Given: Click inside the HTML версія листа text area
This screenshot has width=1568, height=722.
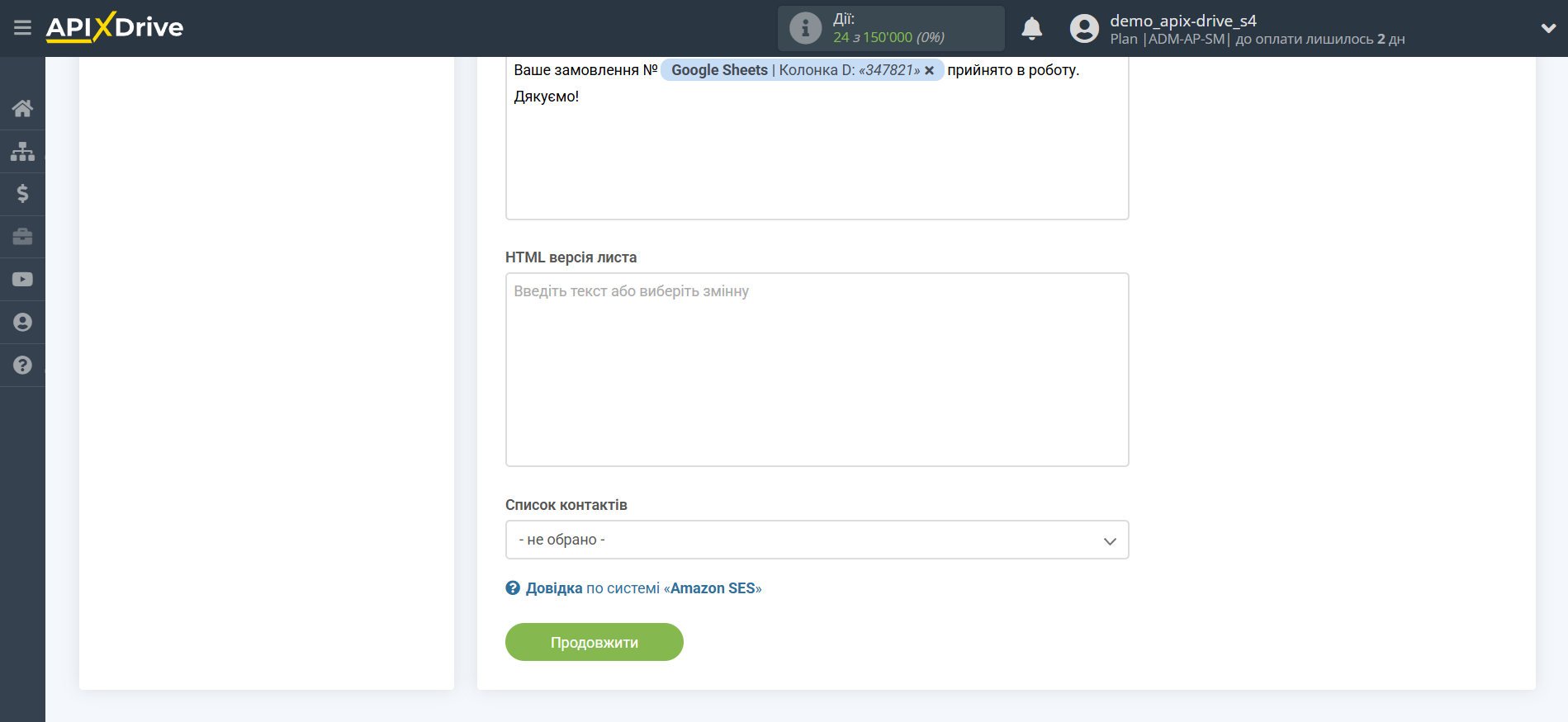Looking at the screenshot, I should coord(817,370).
